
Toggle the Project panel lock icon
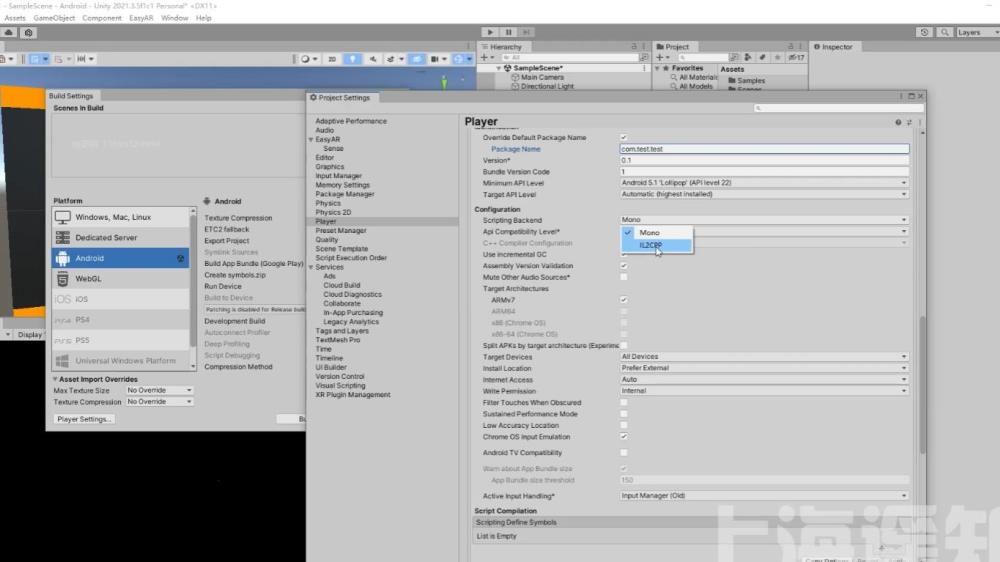click(x=791, y=47)
